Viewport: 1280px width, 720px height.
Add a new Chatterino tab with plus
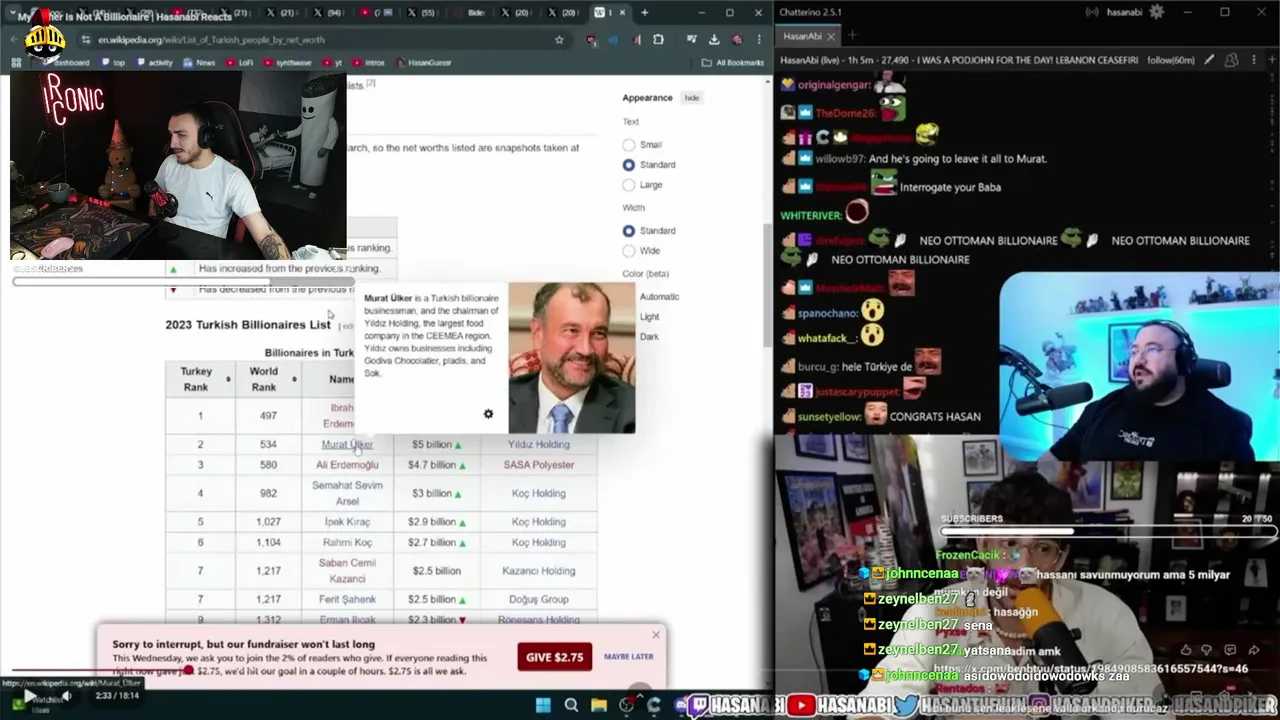point(852,36)
